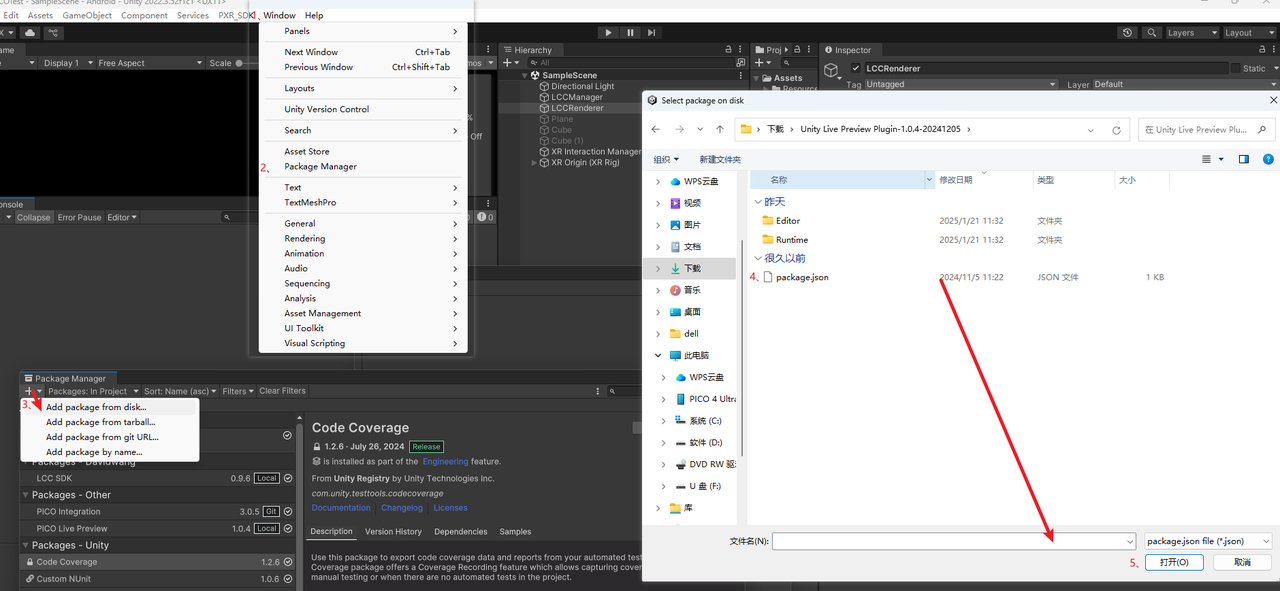The width and height of the screenshot is (1280, 591).
Task: Click the plus add-package icon in Package Manager
Action: click(x=30, y=391)
